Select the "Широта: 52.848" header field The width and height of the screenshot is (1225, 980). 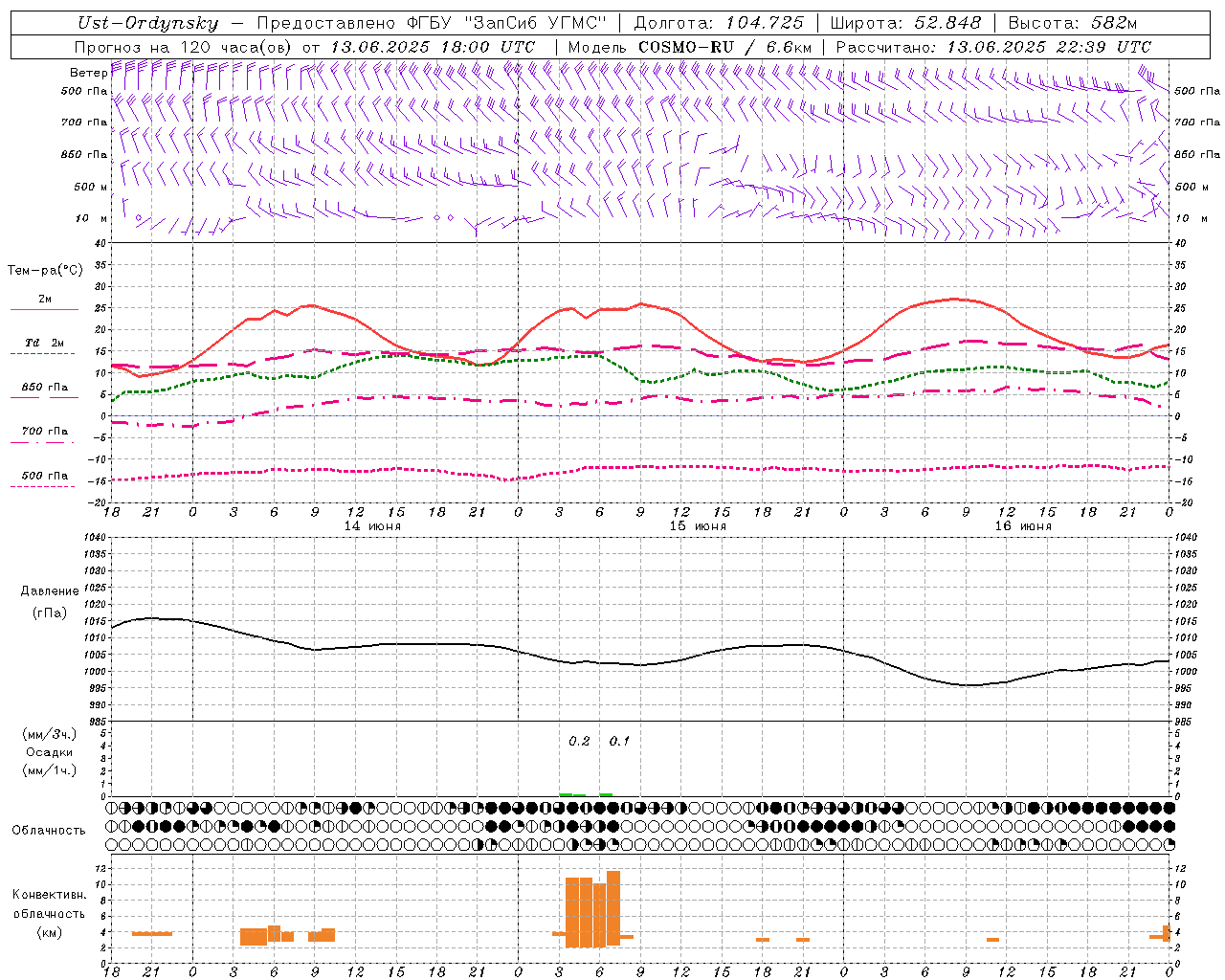tap(905, 24)
